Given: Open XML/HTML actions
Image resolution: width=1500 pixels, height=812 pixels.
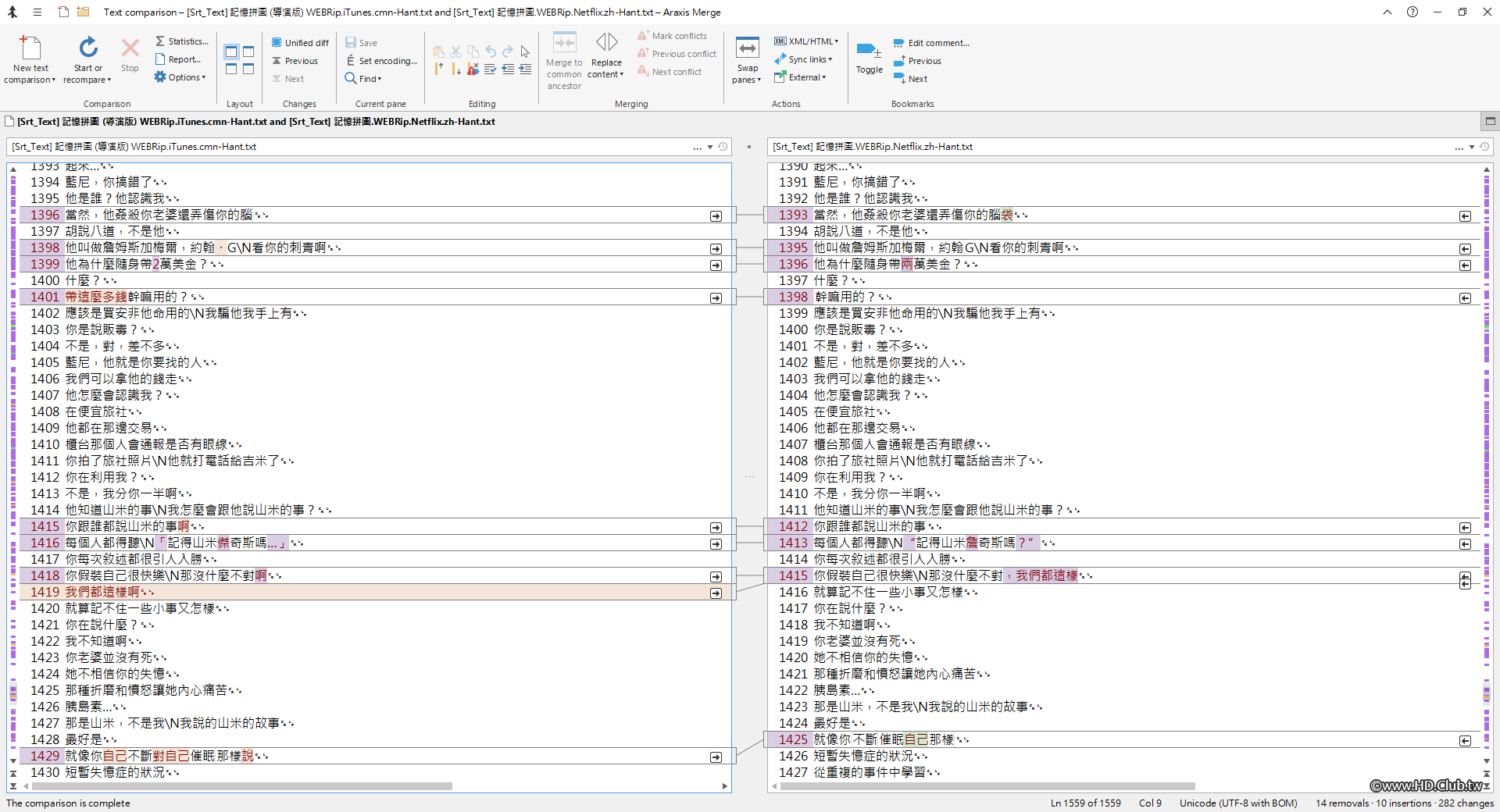Looking at the screenshot, I should 805,41.
